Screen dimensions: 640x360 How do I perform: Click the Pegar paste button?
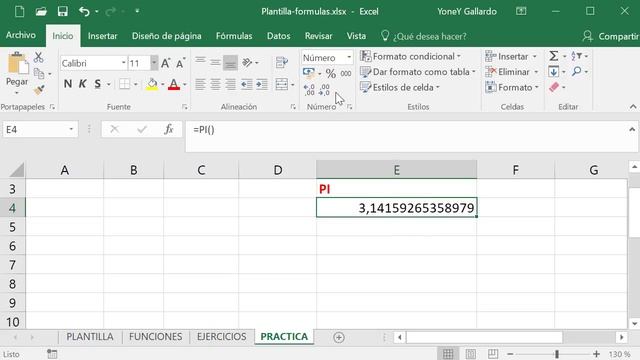17,82
